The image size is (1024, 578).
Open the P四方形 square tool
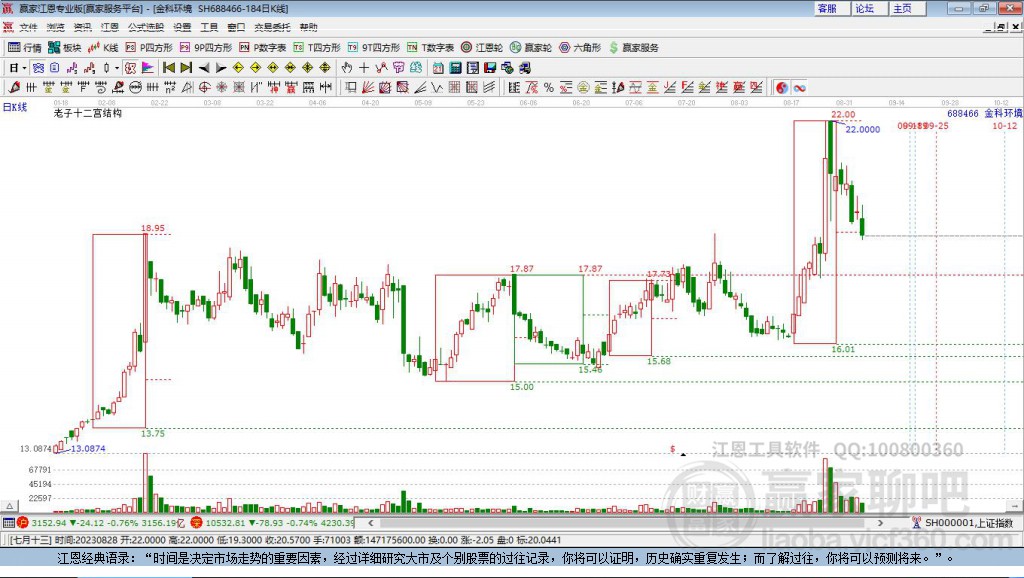[149, 48]
